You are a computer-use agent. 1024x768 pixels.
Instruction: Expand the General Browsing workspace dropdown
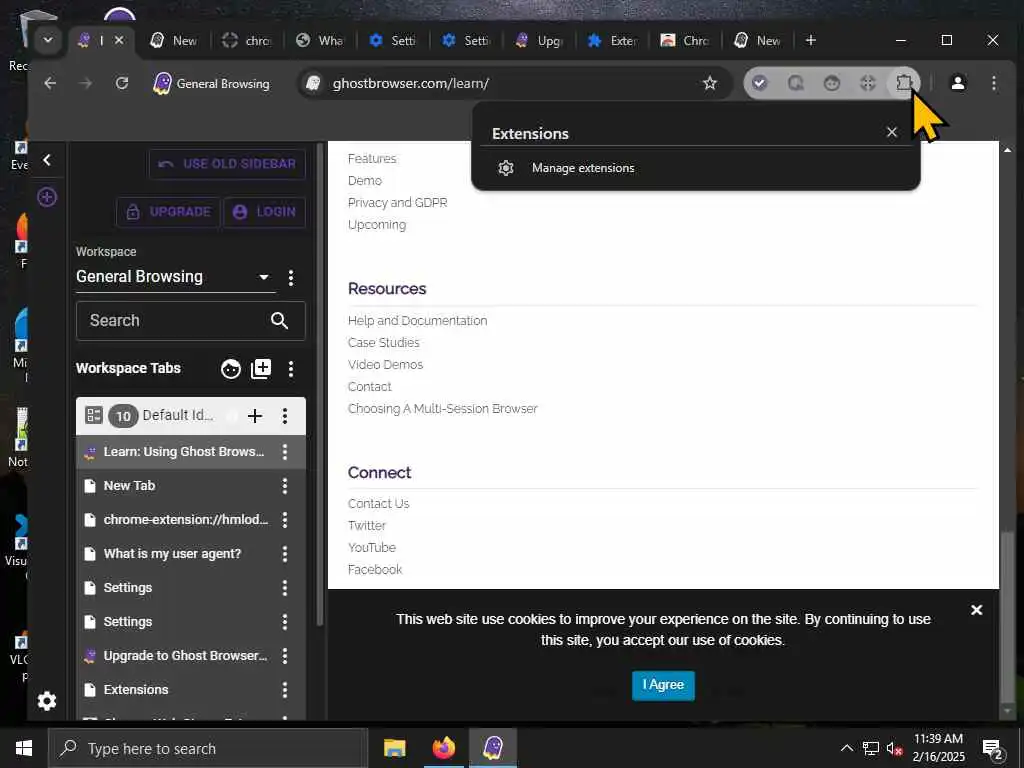[264, 277]
